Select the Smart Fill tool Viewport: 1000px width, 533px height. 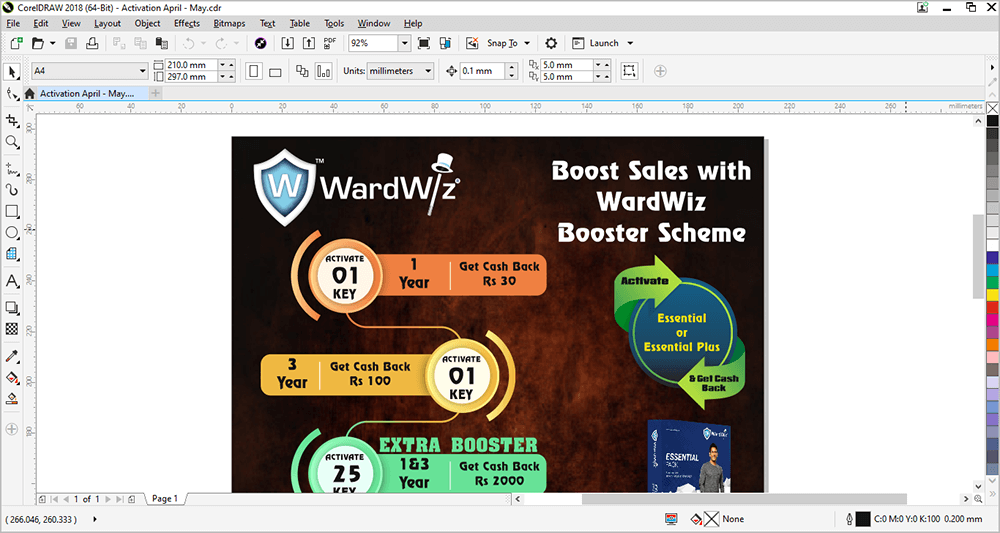coord(11,399)
